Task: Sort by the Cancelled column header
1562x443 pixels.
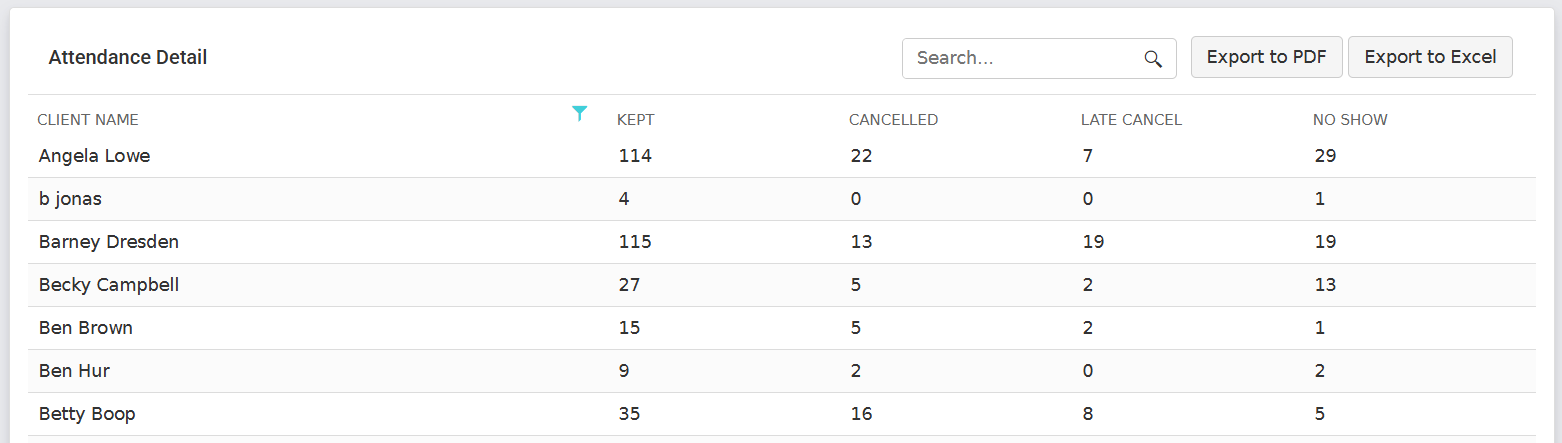Action: coord(893,120)
